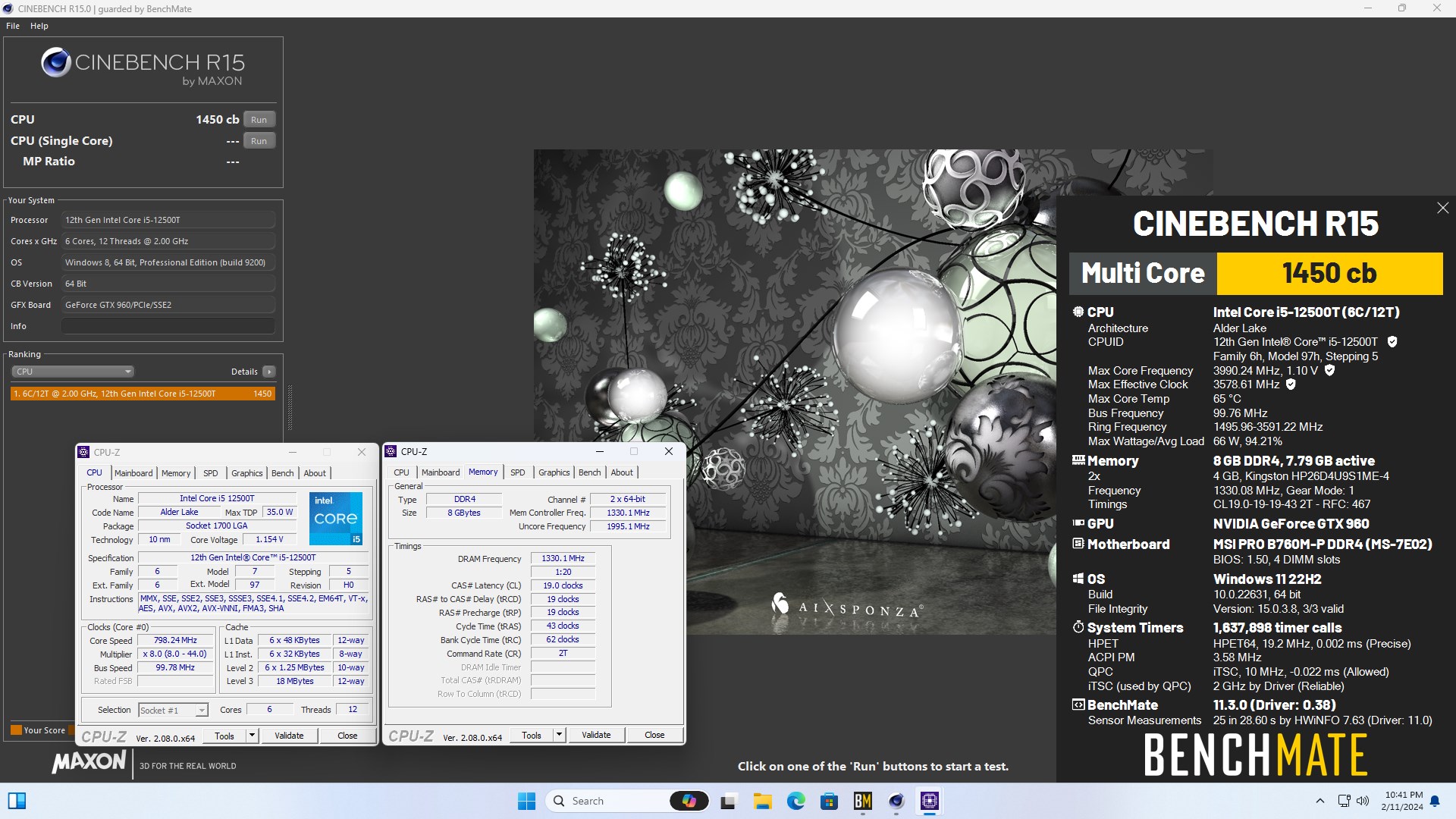
Task: Switch to CPU-Z in the taskbar
Action: (x=930, y=801)
